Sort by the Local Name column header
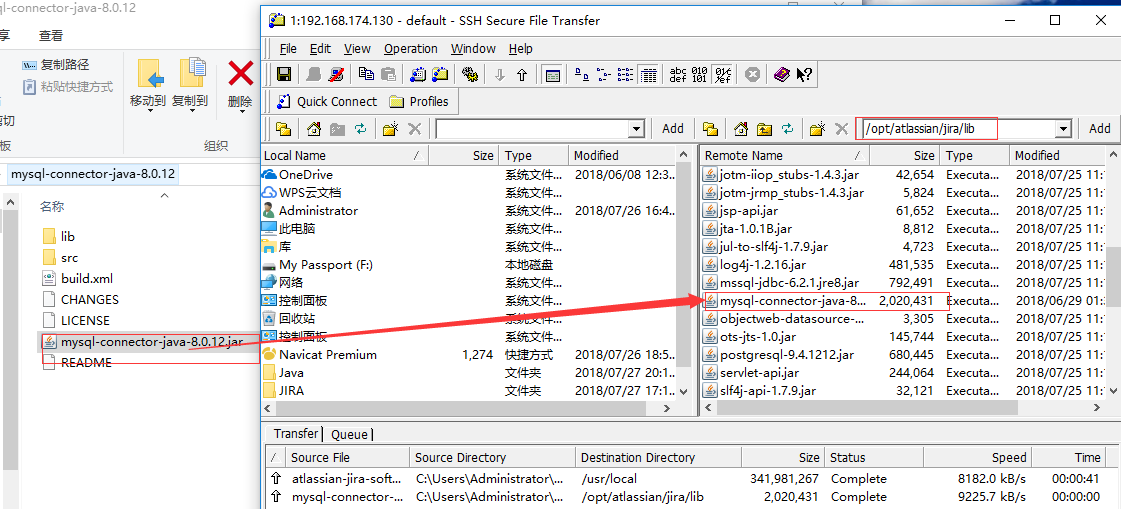The width and height of the screenshot is (1121, 509). (345, 155)
